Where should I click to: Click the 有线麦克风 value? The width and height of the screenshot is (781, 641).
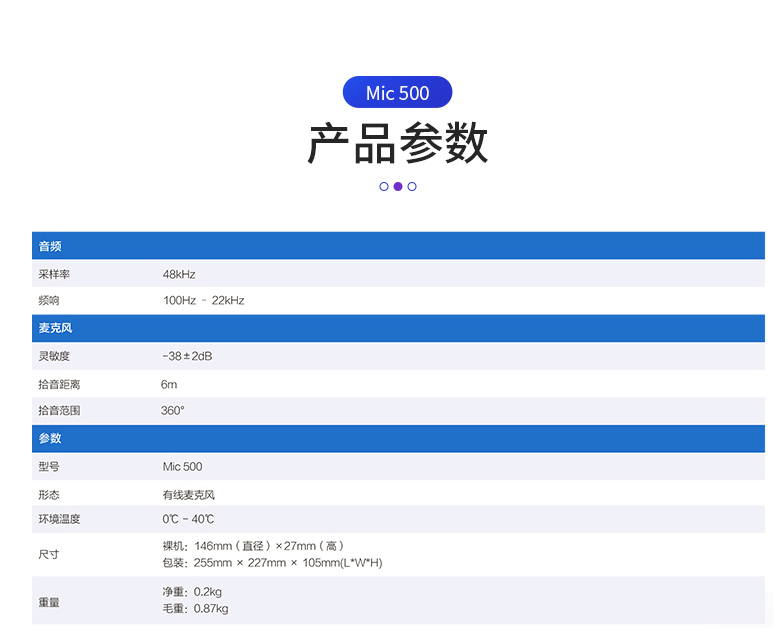pos(188,495)
